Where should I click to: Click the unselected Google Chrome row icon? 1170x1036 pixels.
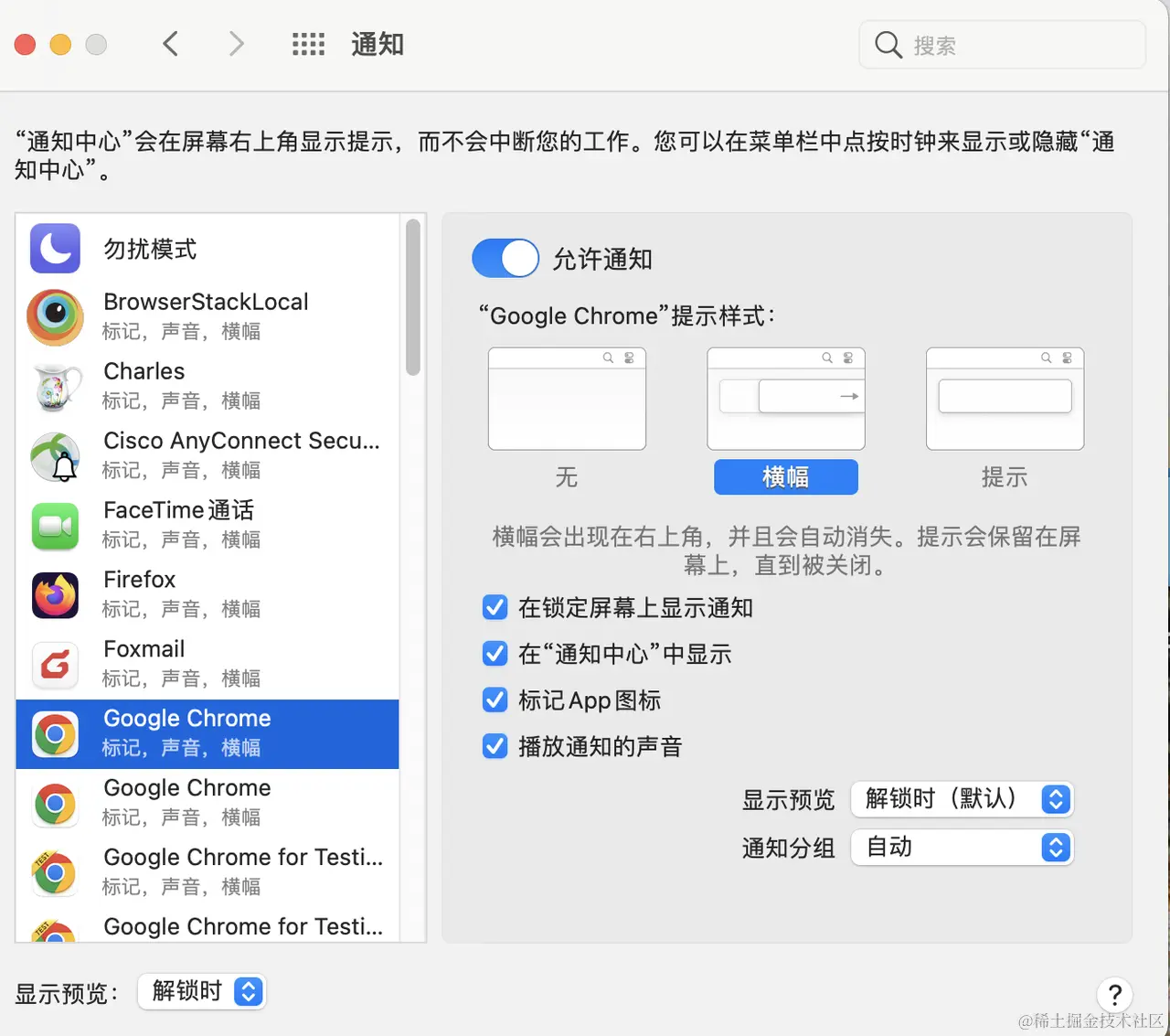[x=55, y=804]
